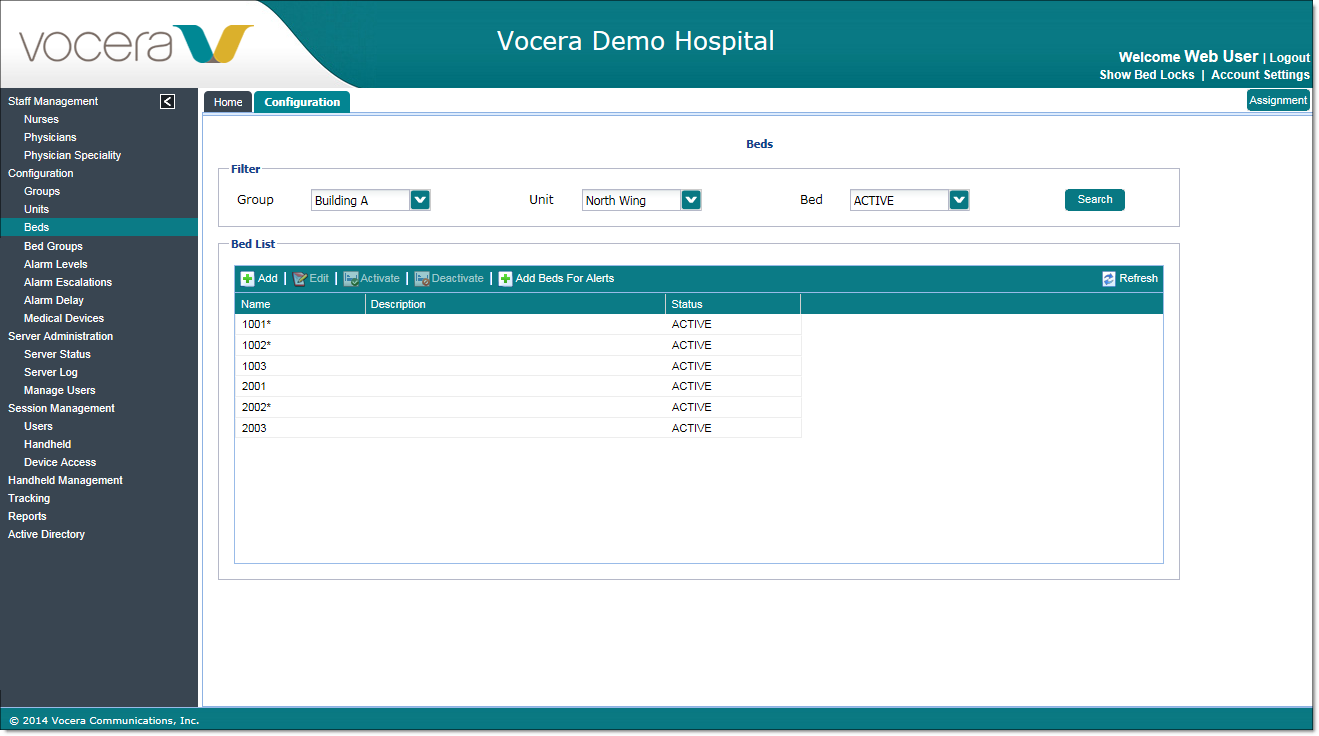Sort by the Description column header

point(515,304)
